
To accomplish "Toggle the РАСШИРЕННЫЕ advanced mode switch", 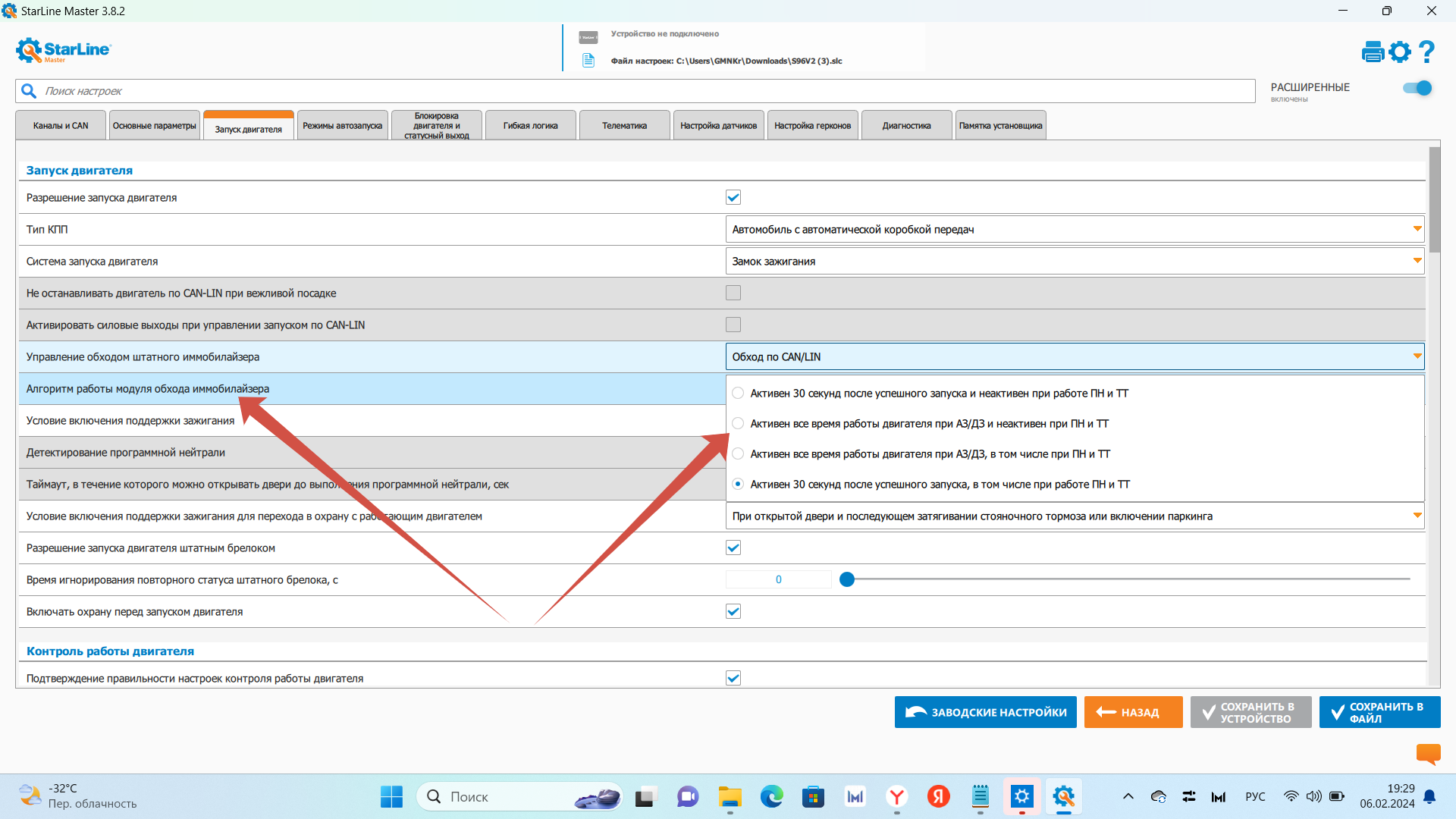I will click(1417, 88).
